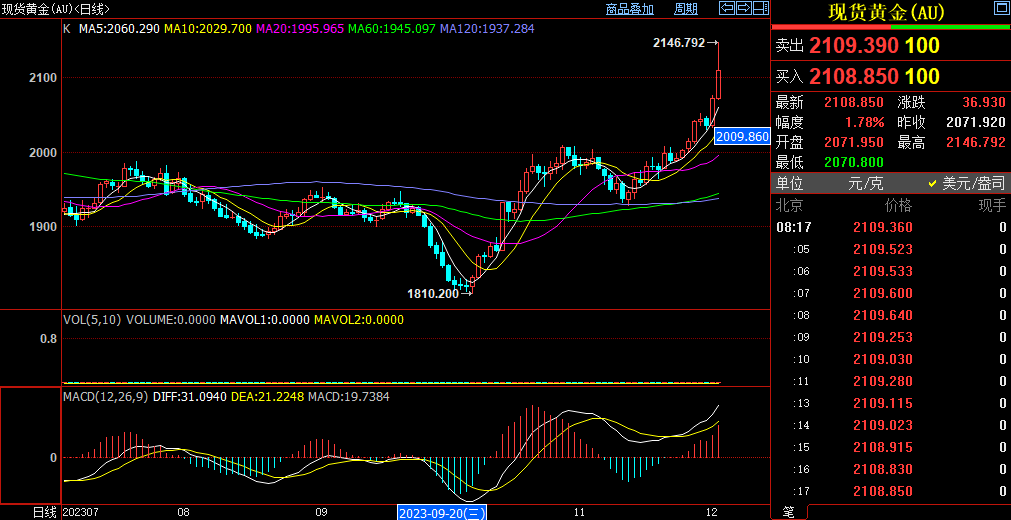This screenshot has height=520, width=1011.
Task: Open the 周期 period menu
Action: (x=685, y=9)
